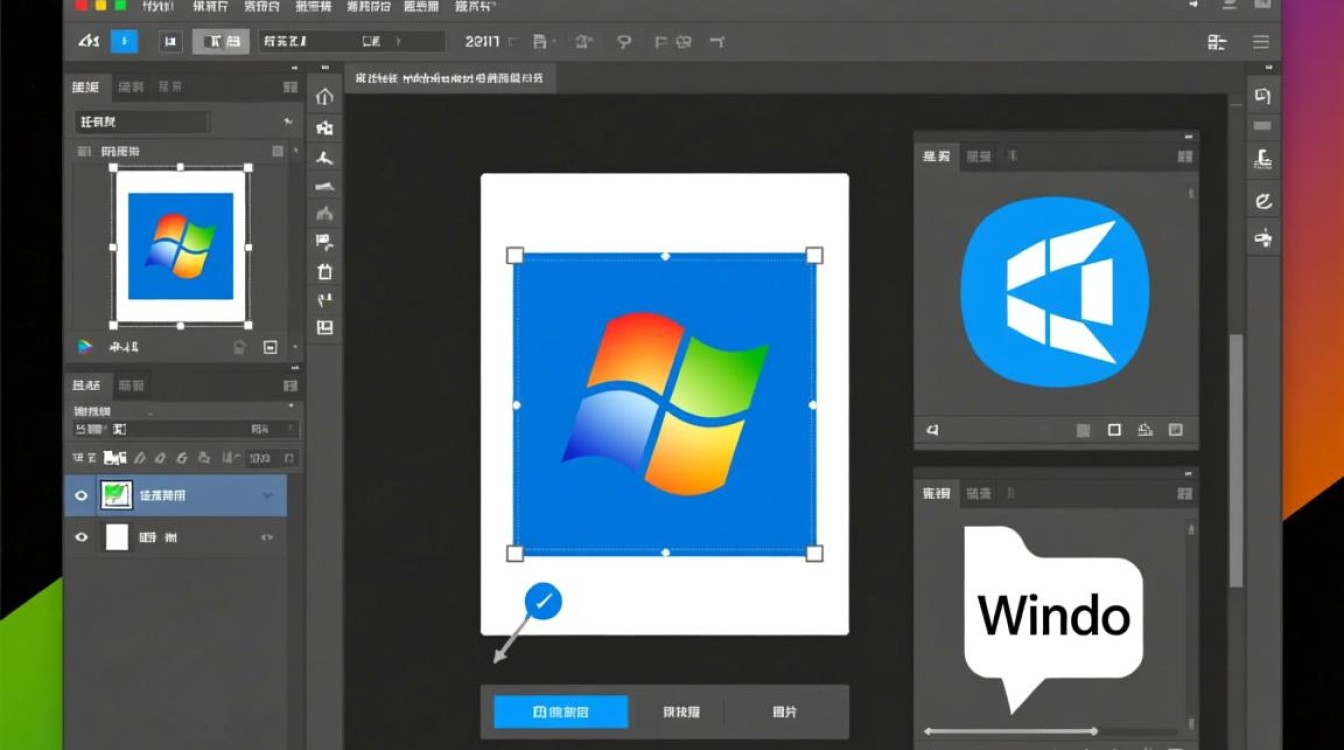Viewport: 1344px width, 750px height.
Task: Click the blue button below the canvas
Action: [x=561, y=712]
